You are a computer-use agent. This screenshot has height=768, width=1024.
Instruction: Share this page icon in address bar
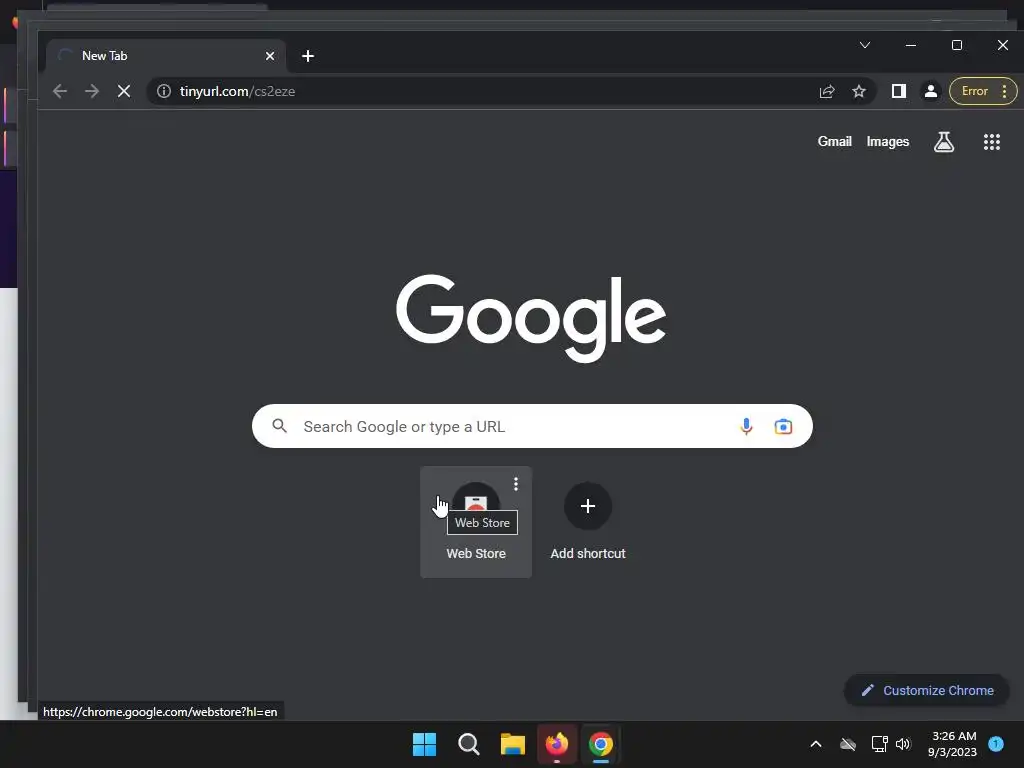coord(827,91)
